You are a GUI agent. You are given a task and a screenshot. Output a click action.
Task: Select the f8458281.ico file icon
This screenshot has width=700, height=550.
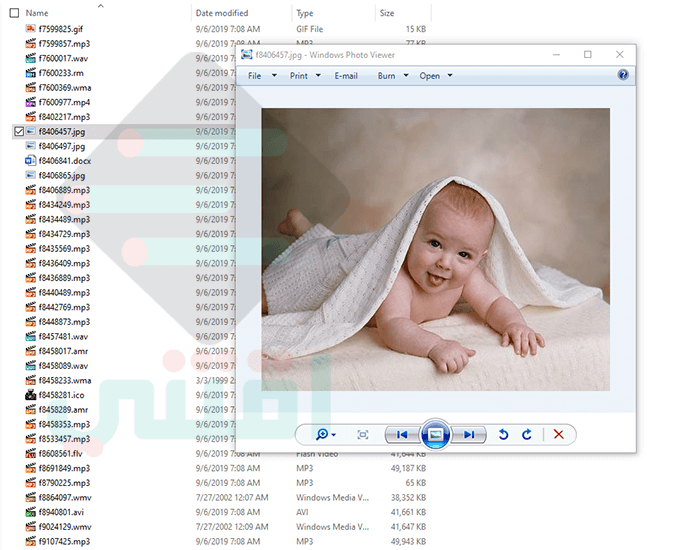[x=30, y=395]
